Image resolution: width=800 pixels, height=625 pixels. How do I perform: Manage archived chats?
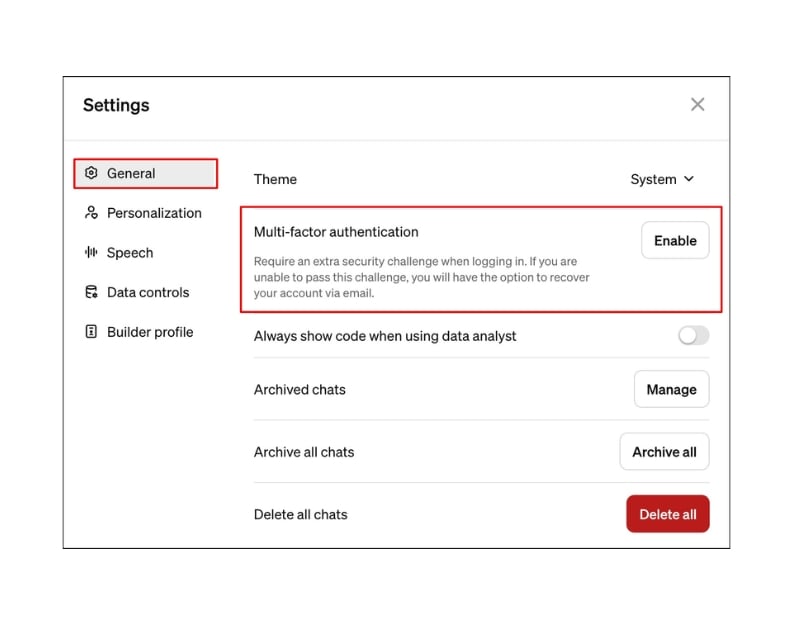671,389
